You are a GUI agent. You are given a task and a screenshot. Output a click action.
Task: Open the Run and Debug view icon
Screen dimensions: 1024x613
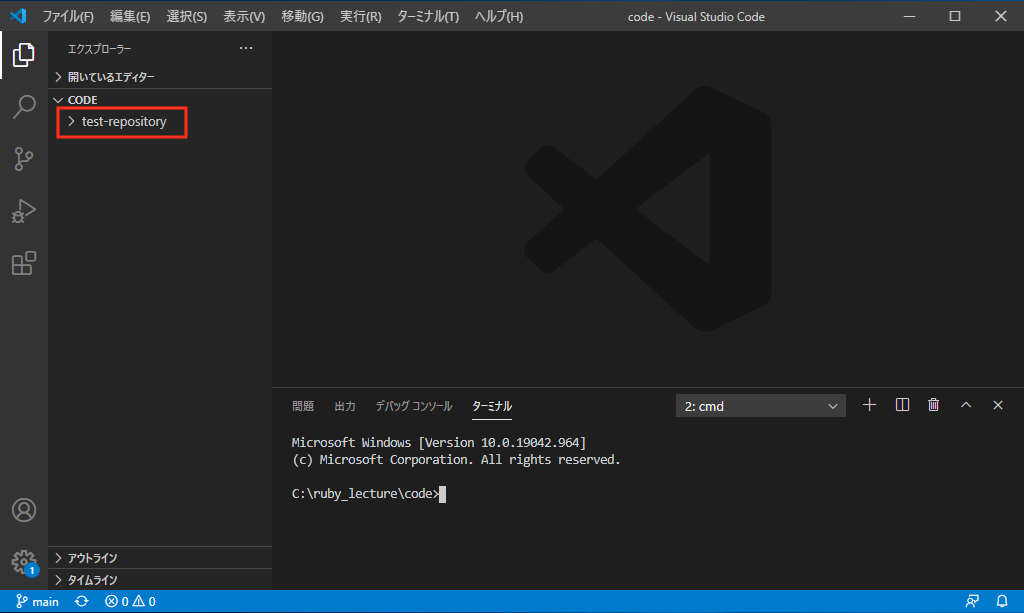click(24, 211)
